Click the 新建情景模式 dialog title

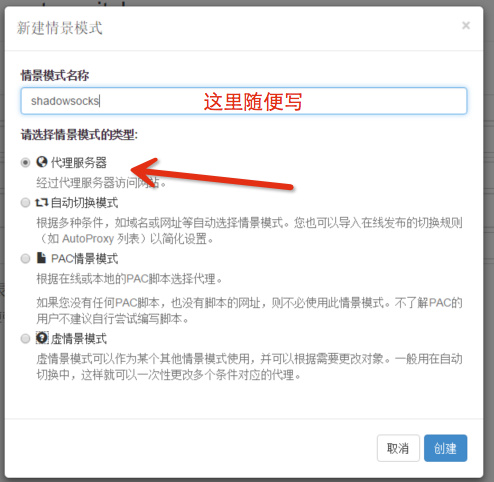pos(60,28)
